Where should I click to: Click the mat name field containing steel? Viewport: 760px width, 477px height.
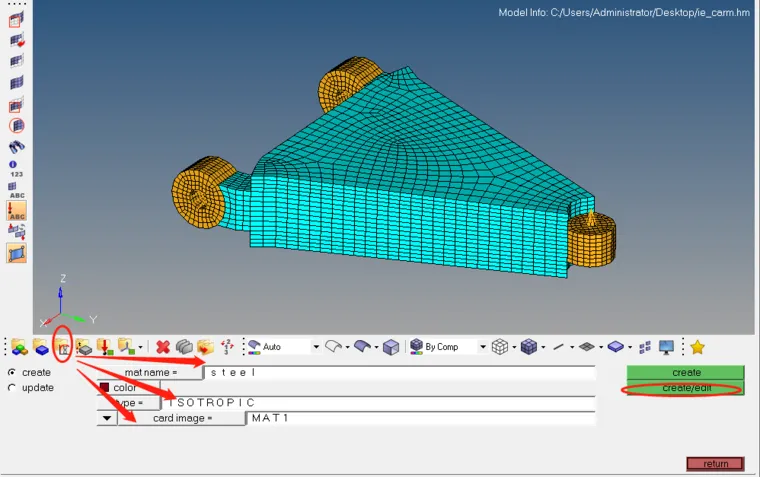(400, 372)
